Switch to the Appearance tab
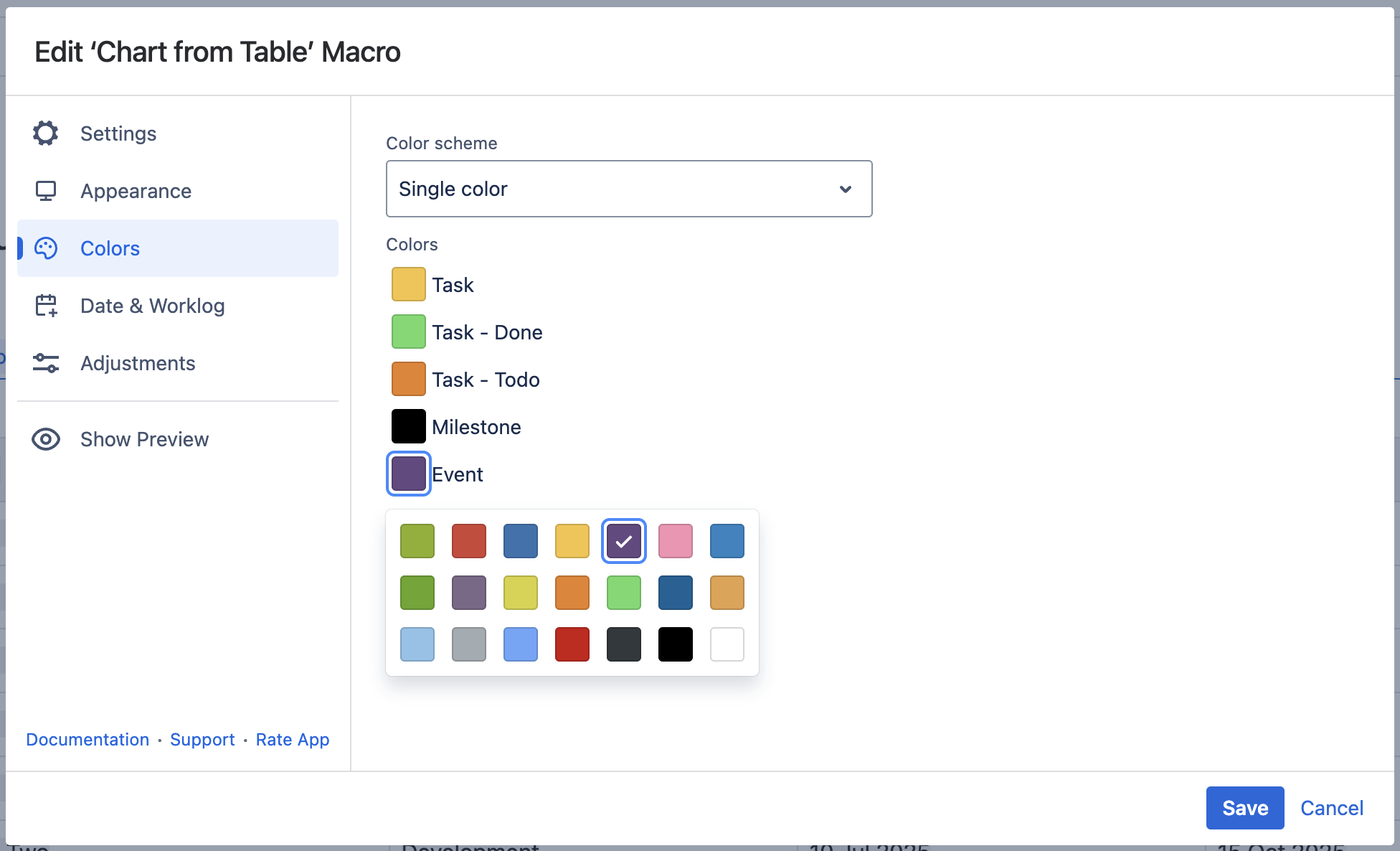The image size is (1400, 851). [x=136, y=191]
